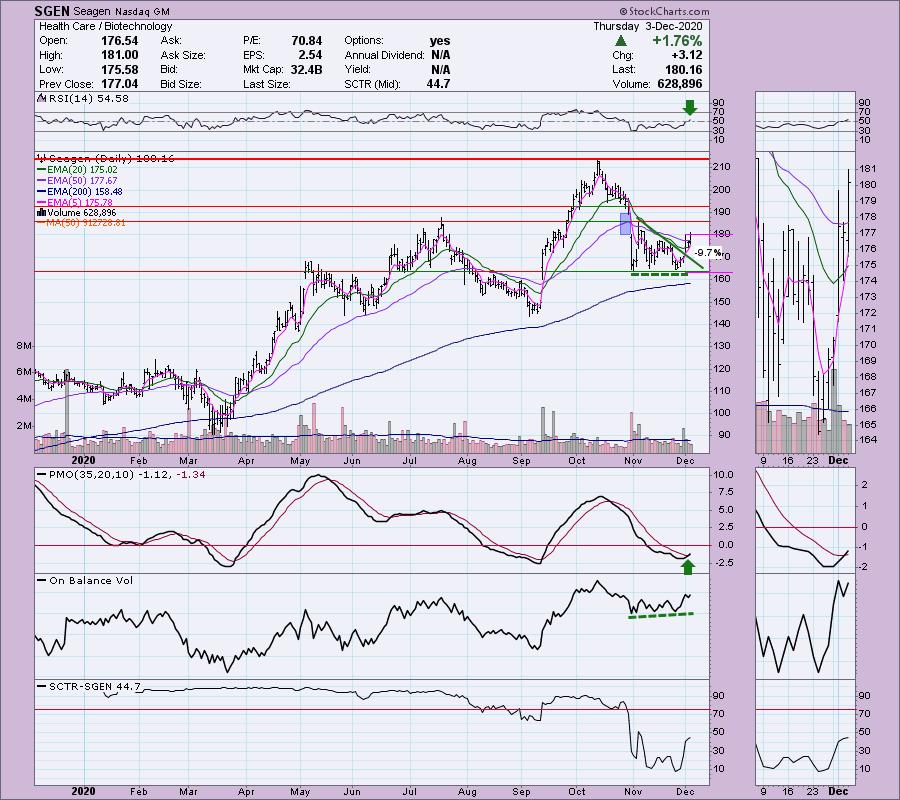Click the green up-triangle change indicator
The height and width of the screenshot is (800, 900).
pos(620,41)
